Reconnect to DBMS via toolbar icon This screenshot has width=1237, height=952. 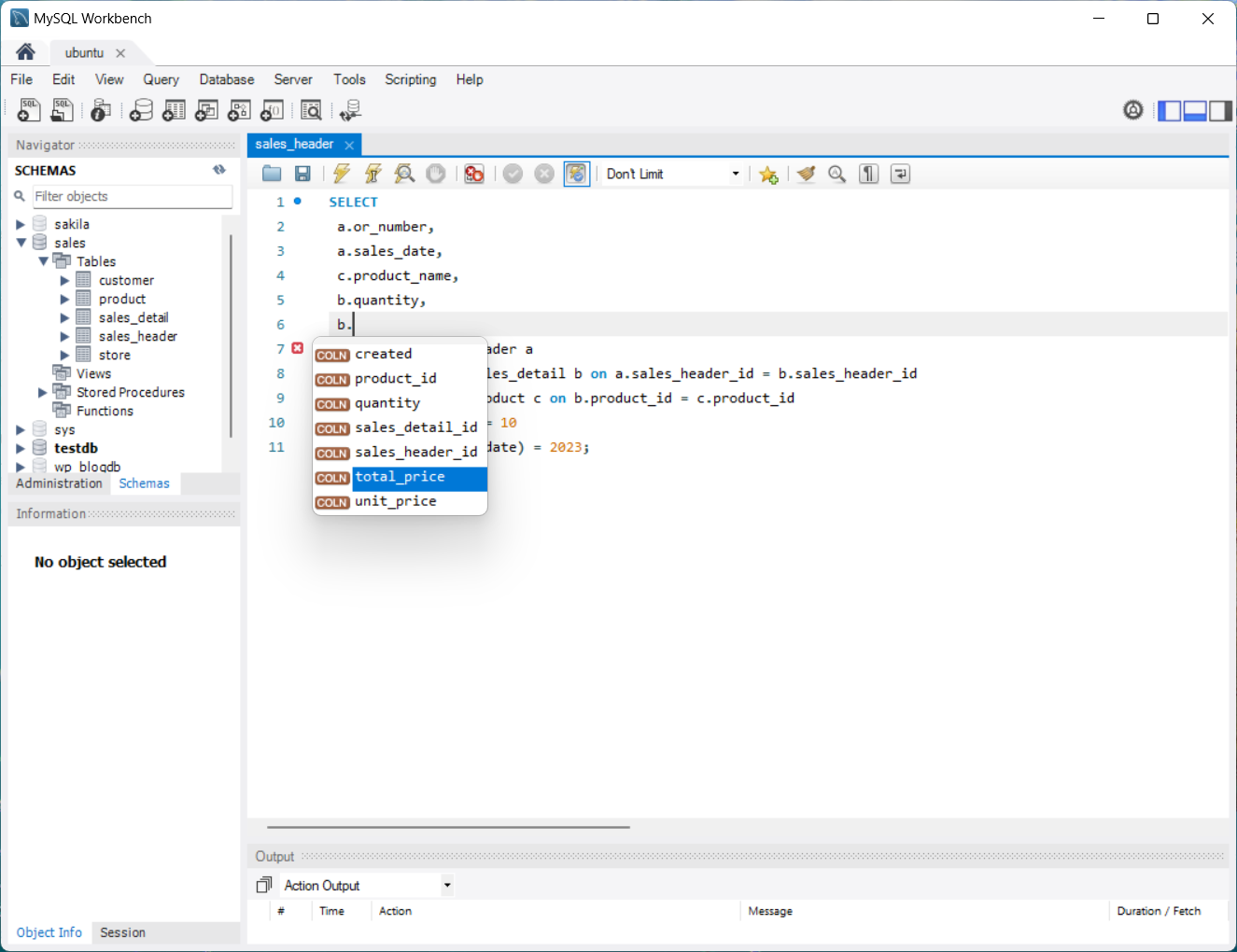tap(350, 110)
